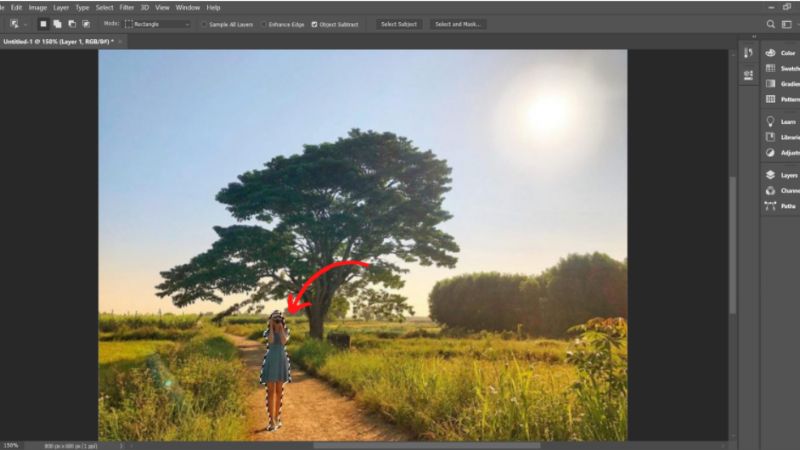This screenshot has height=450, width=800.
Task: Open the Mode Rectangle dropdown
Action: [158, 24]
